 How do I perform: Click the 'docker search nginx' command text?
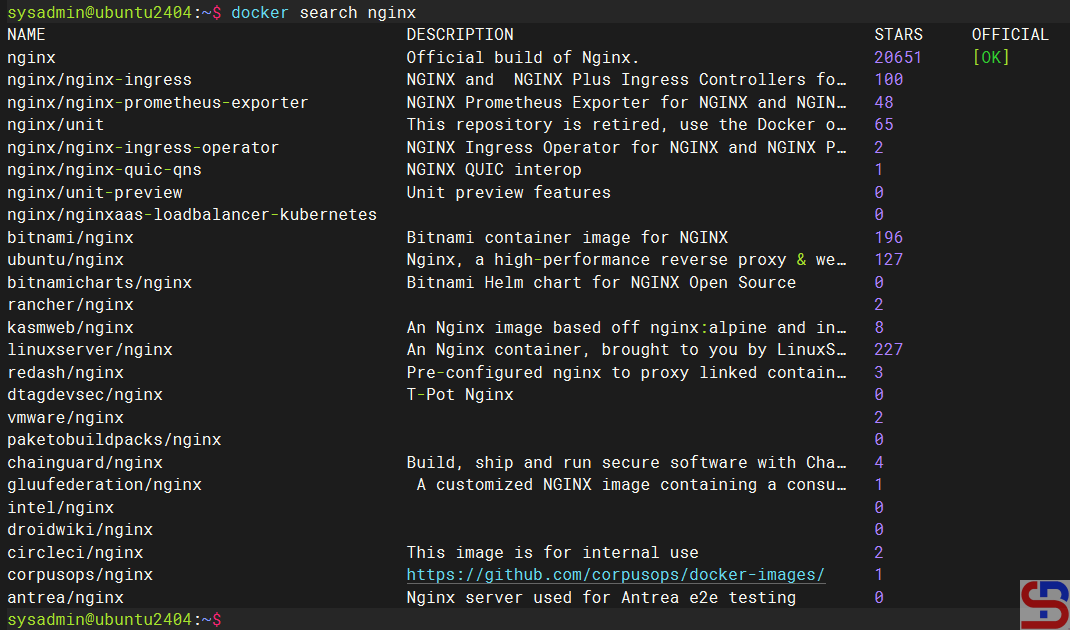323,12
